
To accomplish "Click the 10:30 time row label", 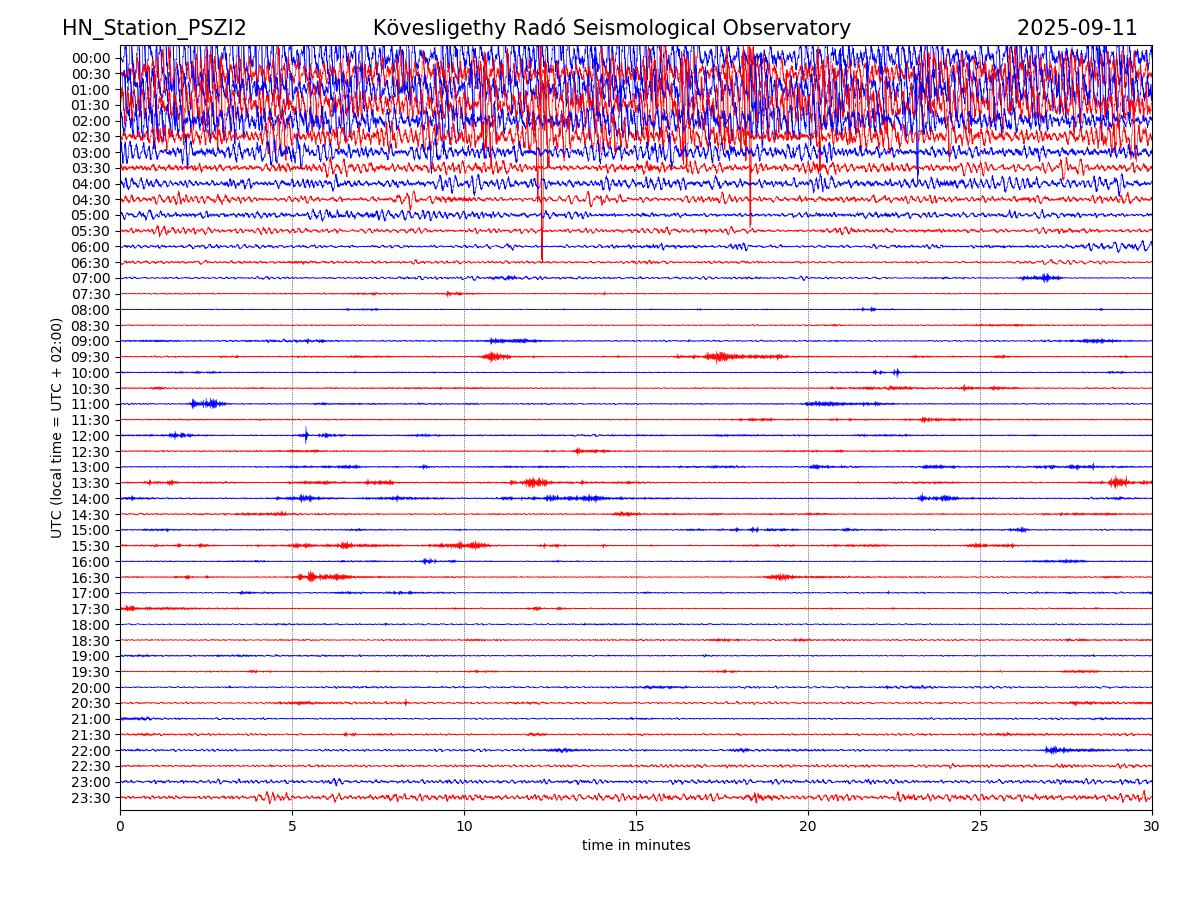I will click(91, 389).
